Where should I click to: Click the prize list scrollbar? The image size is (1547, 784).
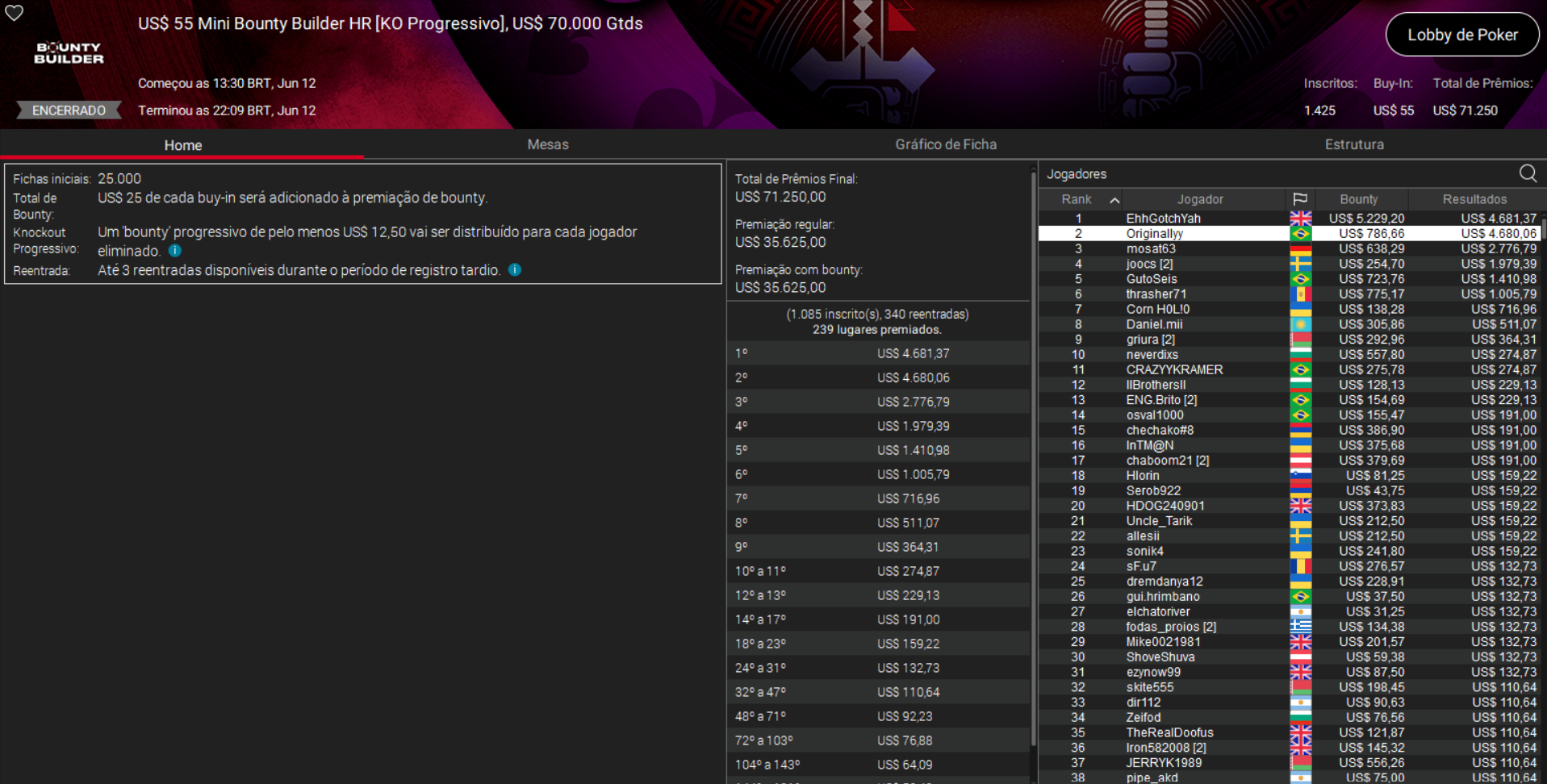click(x=1033, y=458)
